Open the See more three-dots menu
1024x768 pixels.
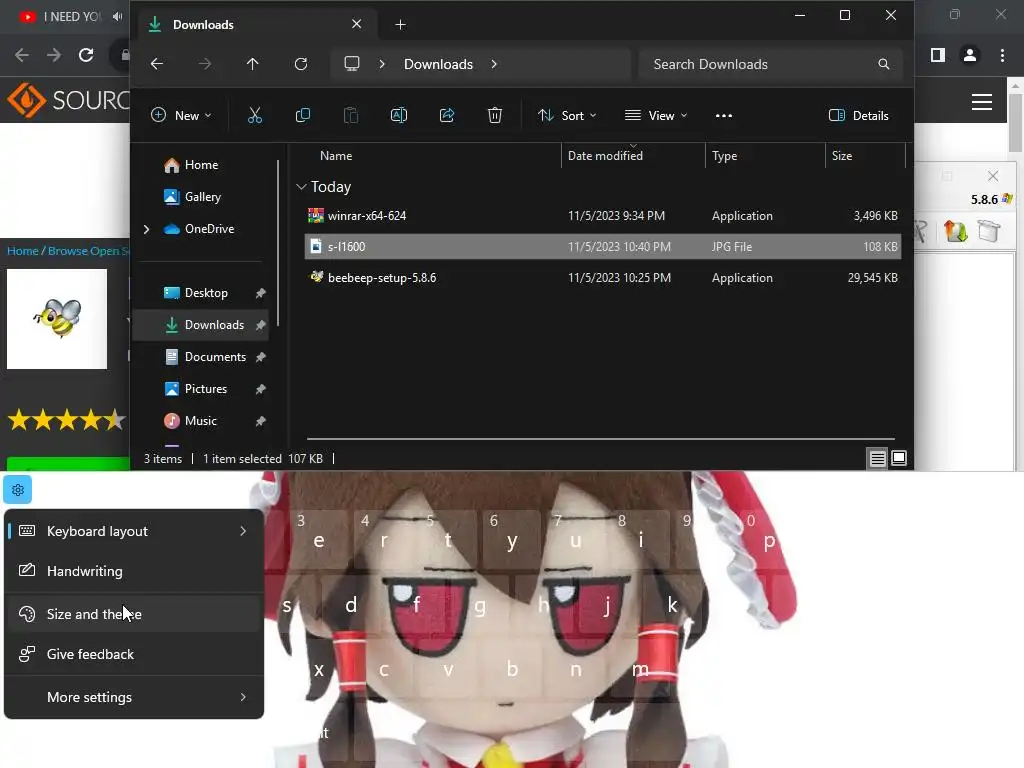click(x=724, y=116)
